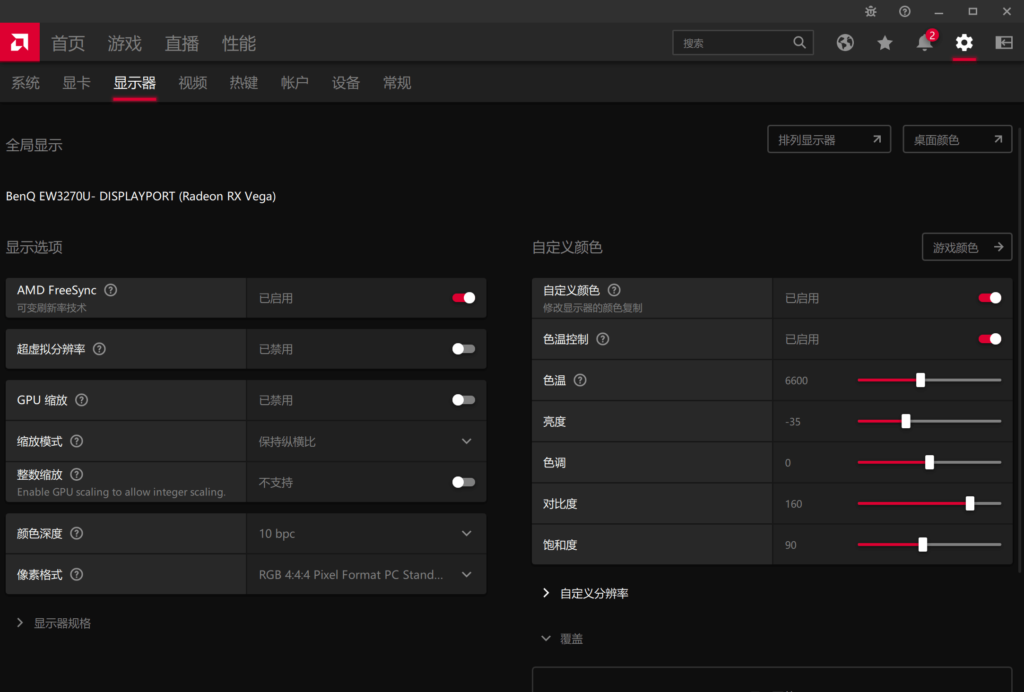This screenshot has height=692, width=1024.
Task: Show help for GPU 缩放
Action: [x=82, y=400]
